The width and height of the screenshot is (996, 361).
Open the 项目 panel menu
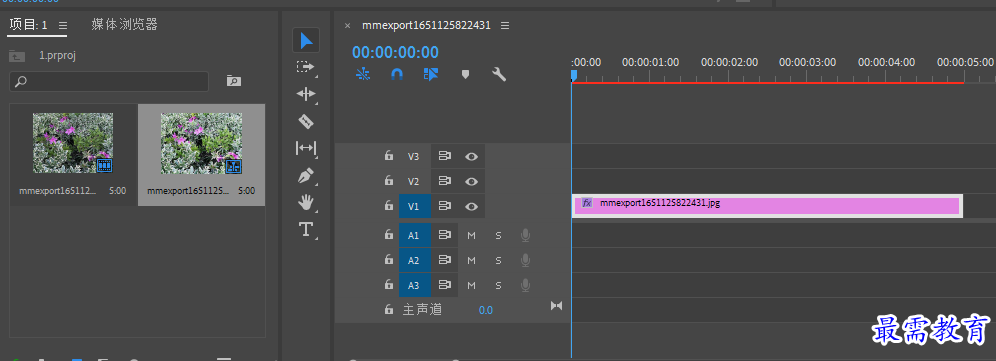click(62, 25)
